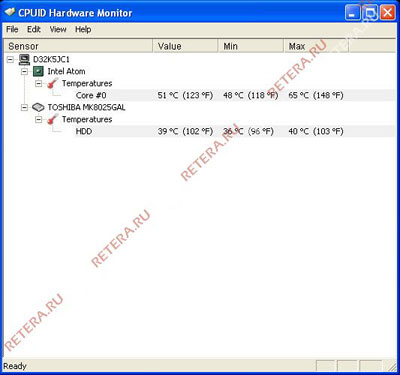Open the View menu
This screenshot has width=400, height=375.
(58, 29)
